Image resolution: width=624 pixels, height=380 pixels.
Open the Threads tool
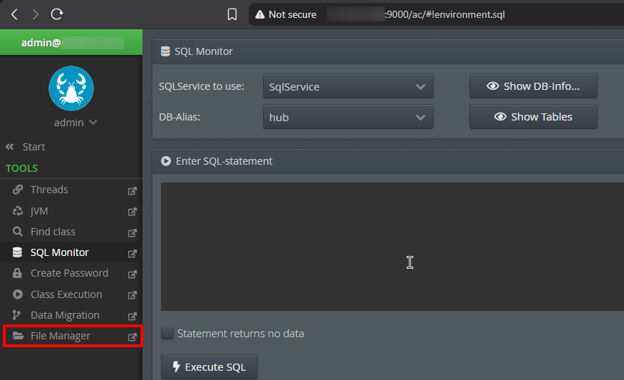(x=49, y=189)
